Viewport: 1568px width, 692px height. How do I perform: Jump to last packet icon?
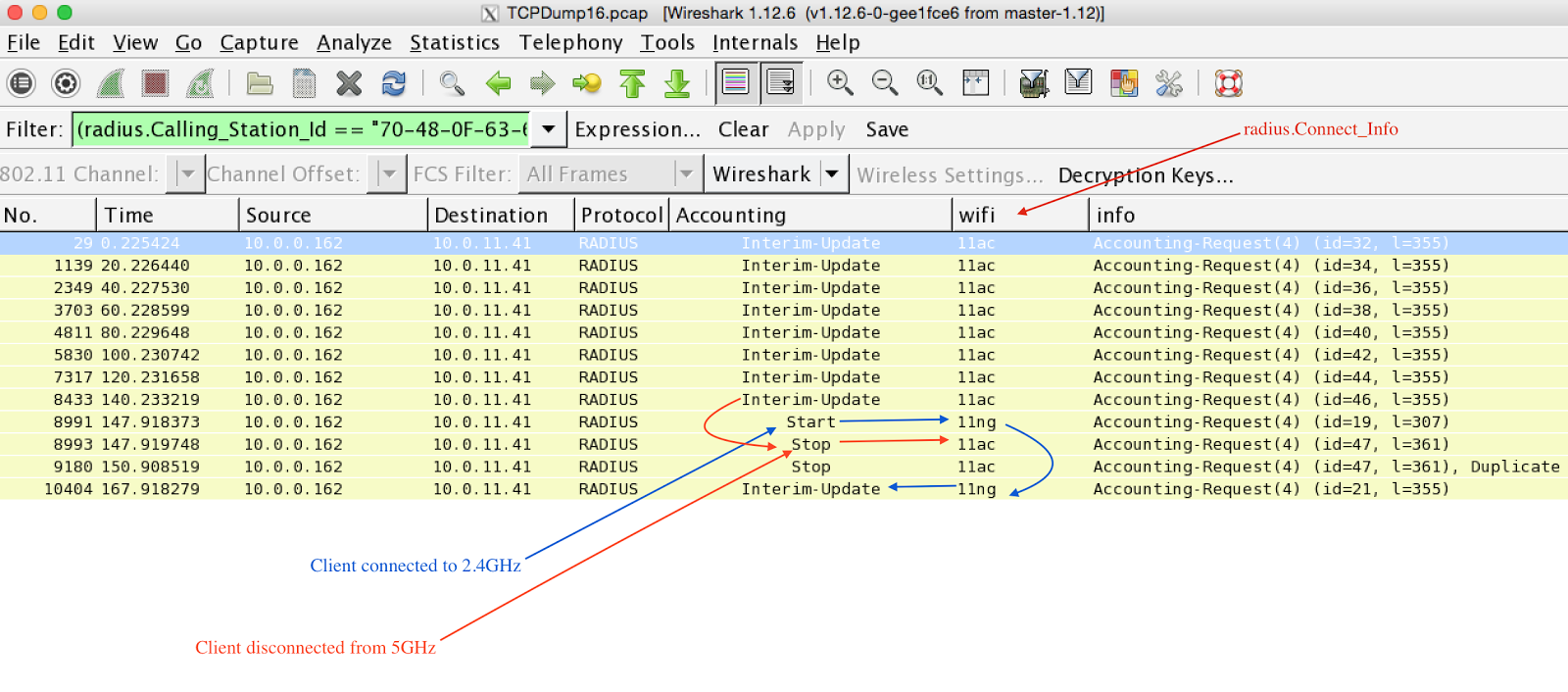pyautogui.click(x=677, y=83)
